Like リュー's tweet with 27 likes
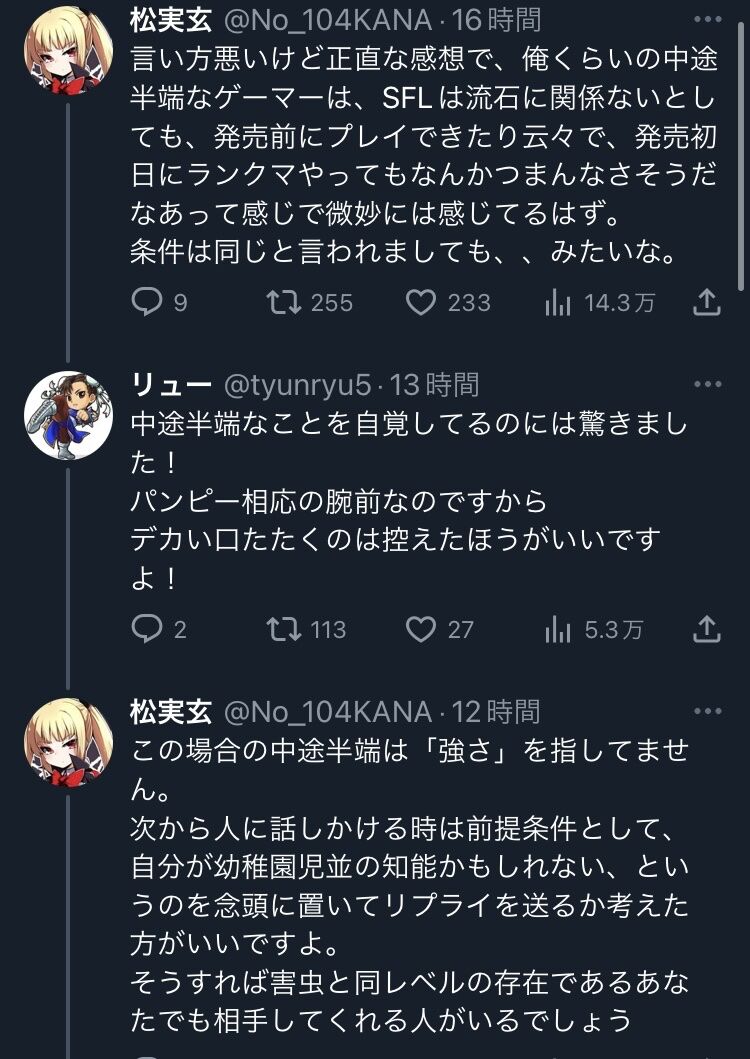This screenshot has height=1059, width=750. point(423,629)
